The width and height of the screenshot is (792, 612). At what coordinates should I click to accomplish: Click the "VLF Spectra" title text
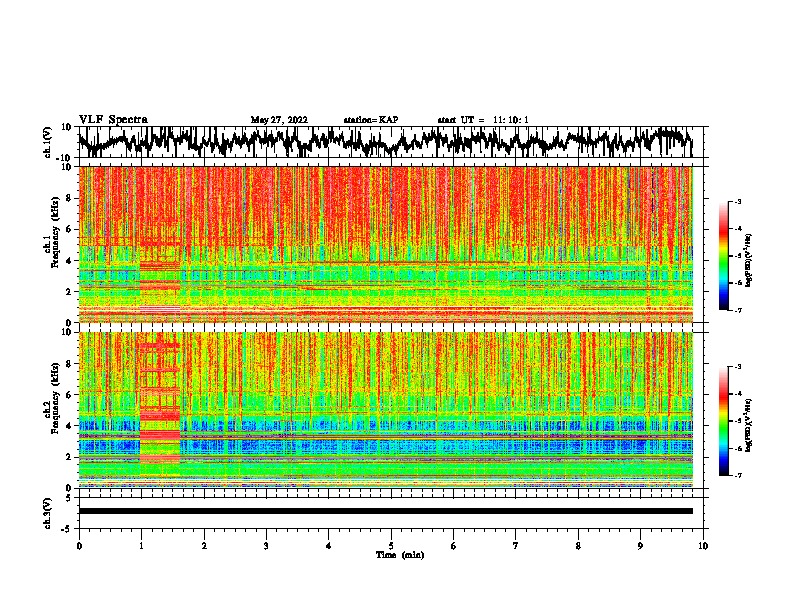pos(113,120)
